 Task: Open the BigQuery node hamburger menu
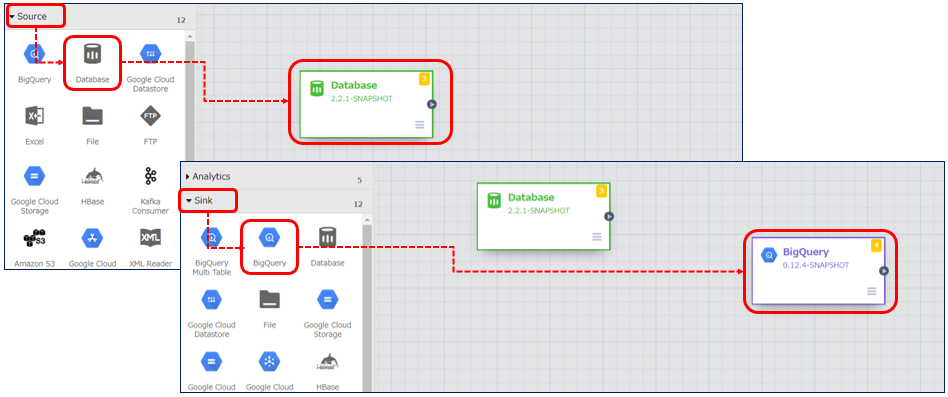(x=871, y=291)
